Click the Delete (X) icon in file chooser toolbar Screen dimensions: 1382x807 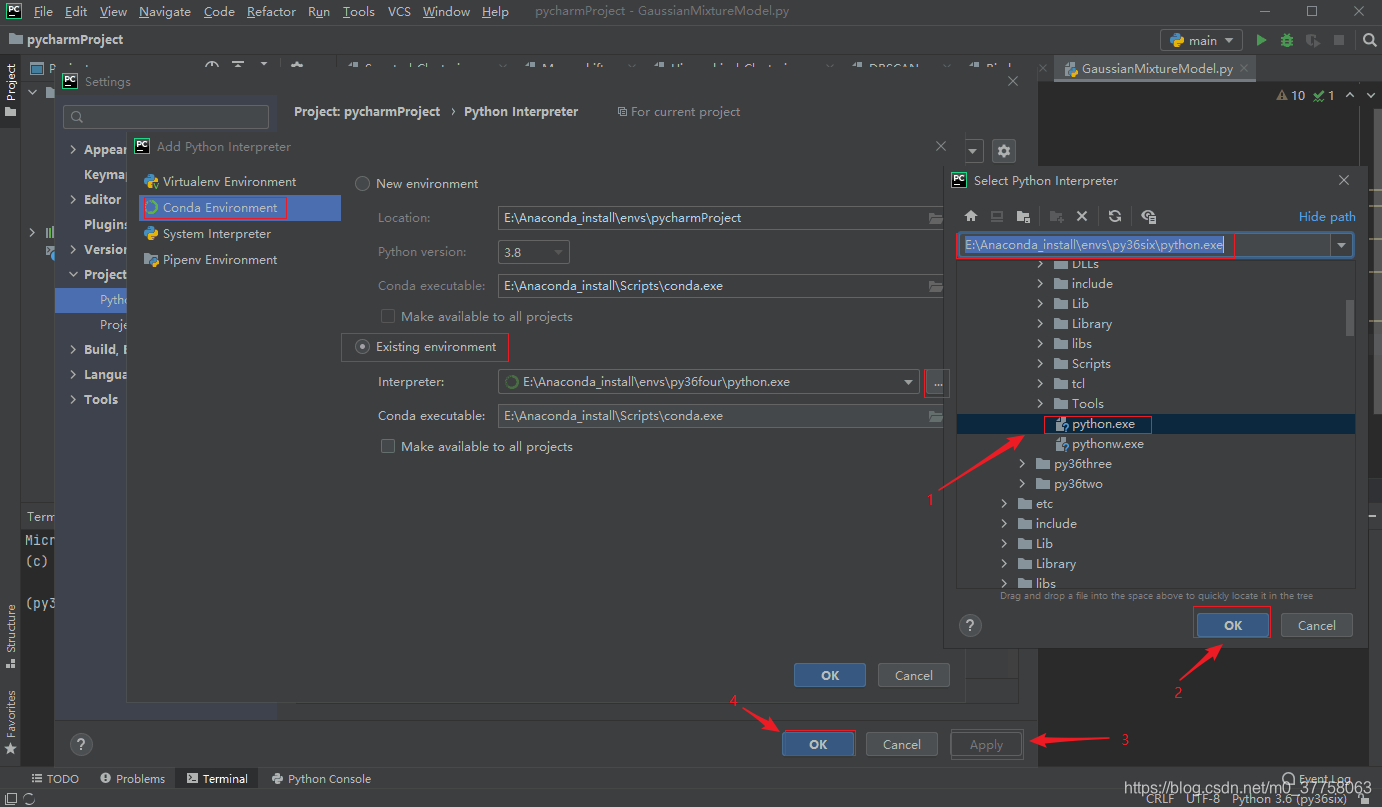[x=1082, y=216]
